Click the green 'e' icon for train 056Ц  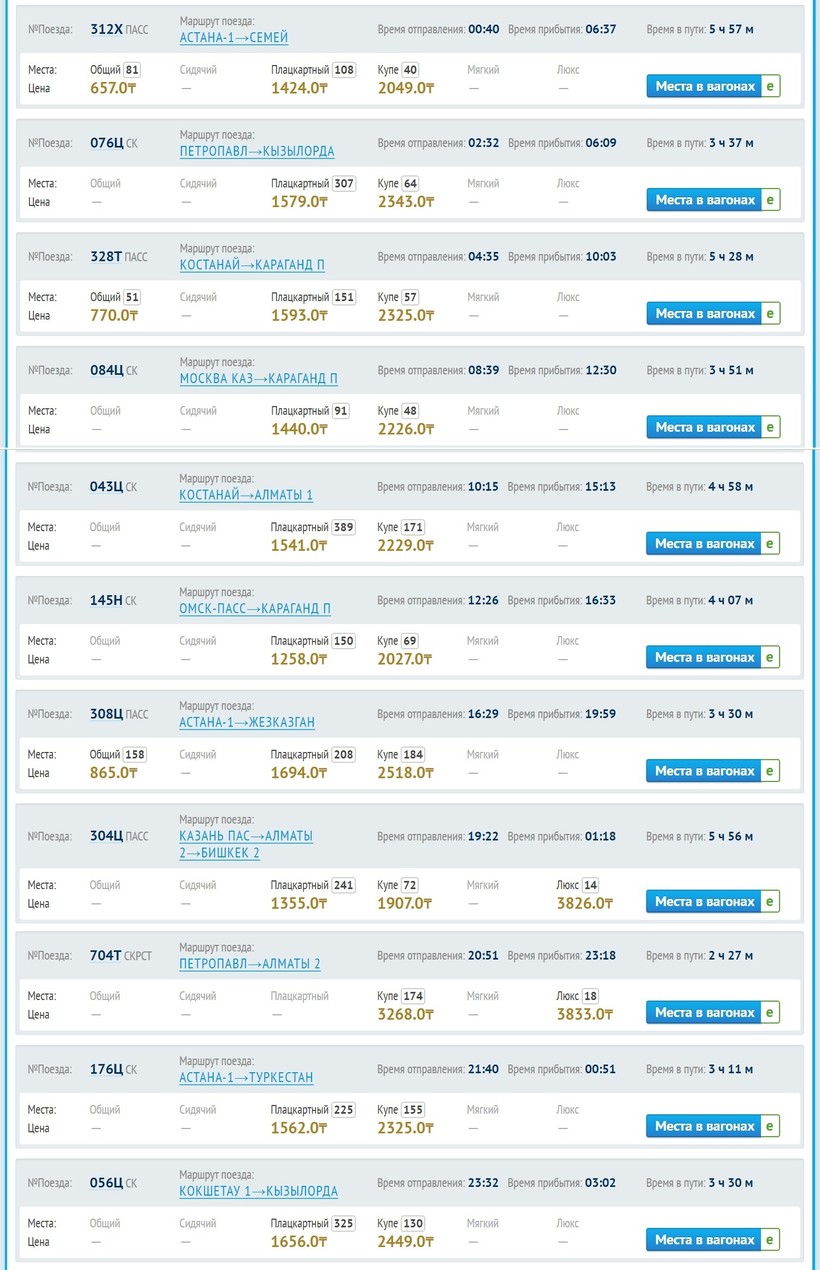[770, 1240]
